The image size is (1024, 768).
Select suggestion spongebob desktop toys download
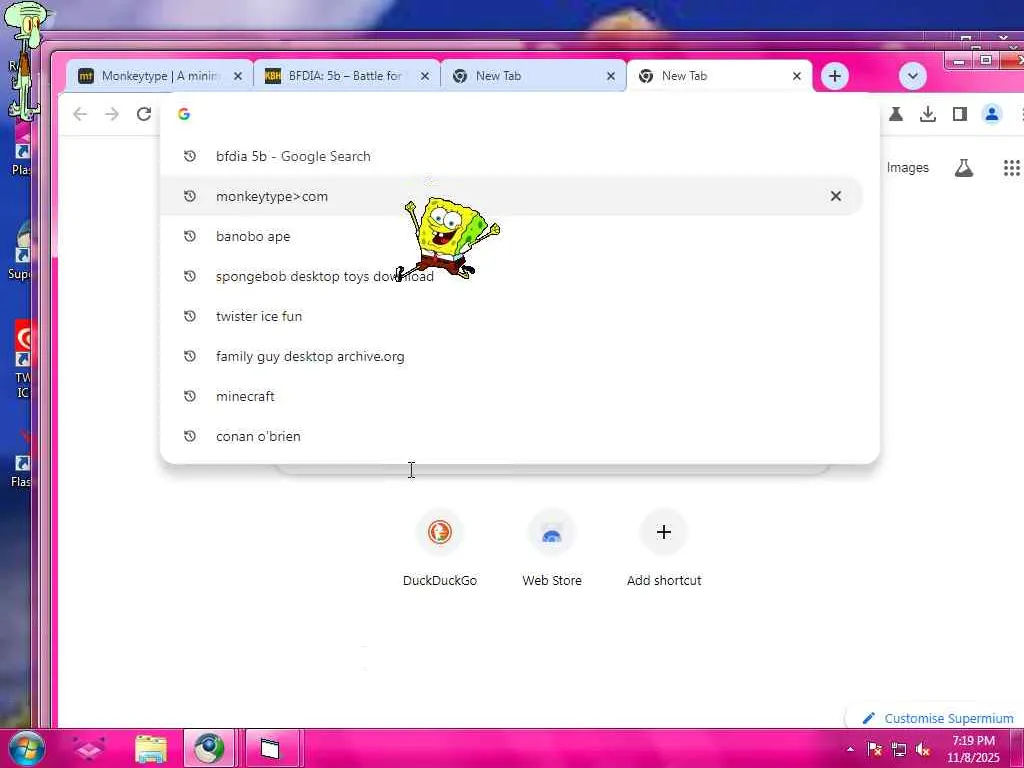(x=511, y=276)
